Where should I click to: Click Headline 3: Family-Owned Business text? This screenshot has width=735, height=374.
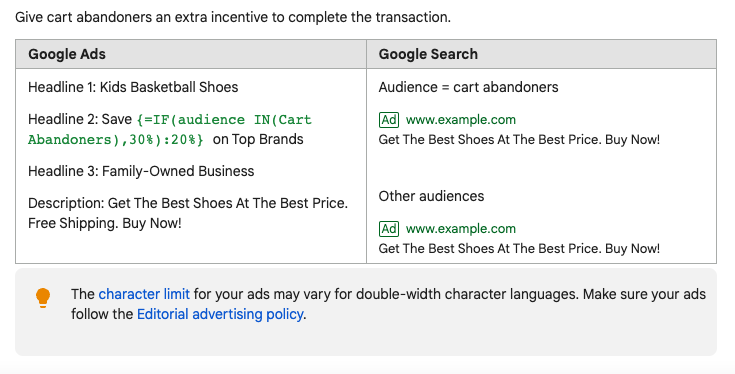coord(141,171)
